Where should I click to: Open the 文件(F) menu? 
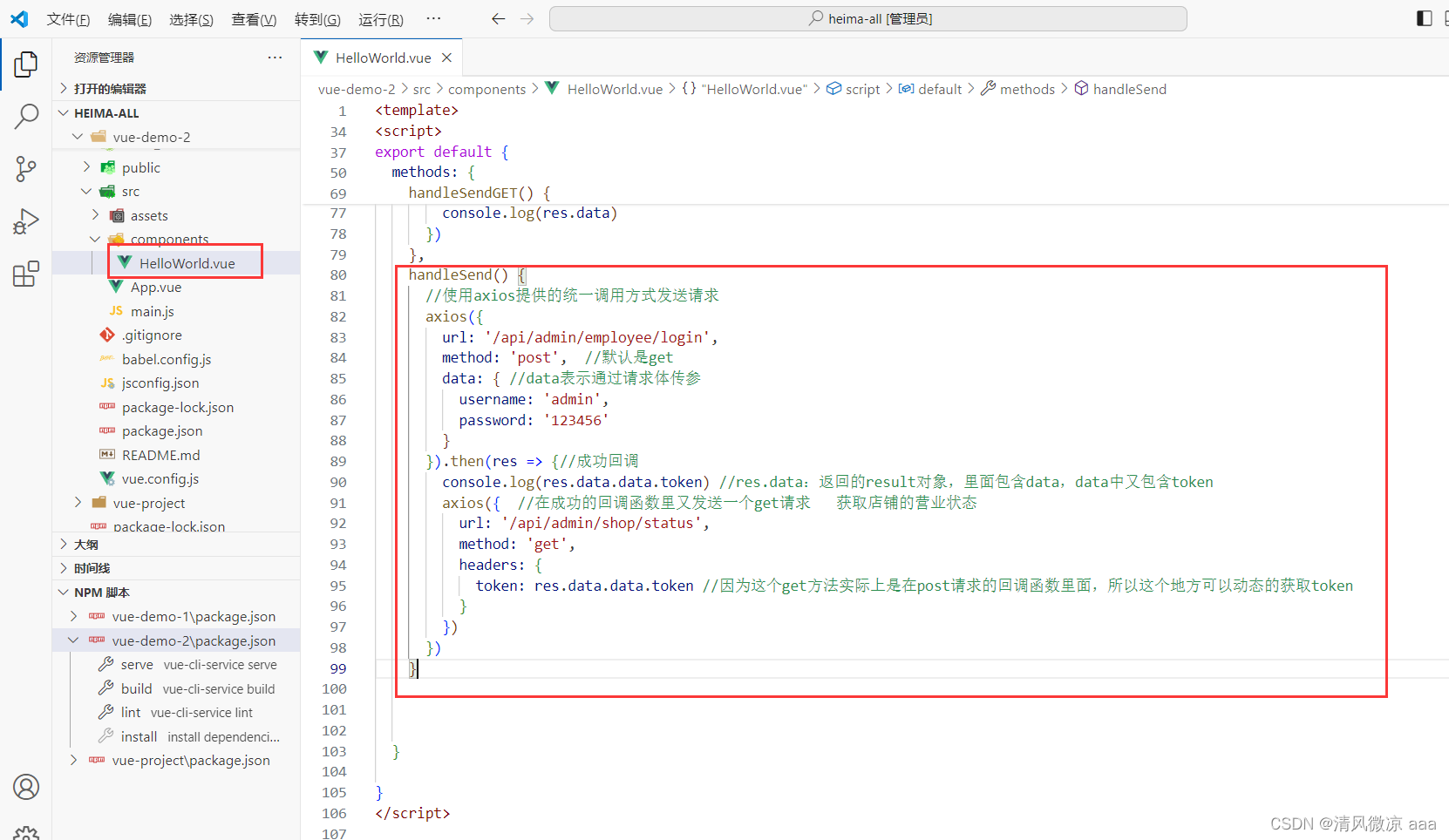click(68, 19)
